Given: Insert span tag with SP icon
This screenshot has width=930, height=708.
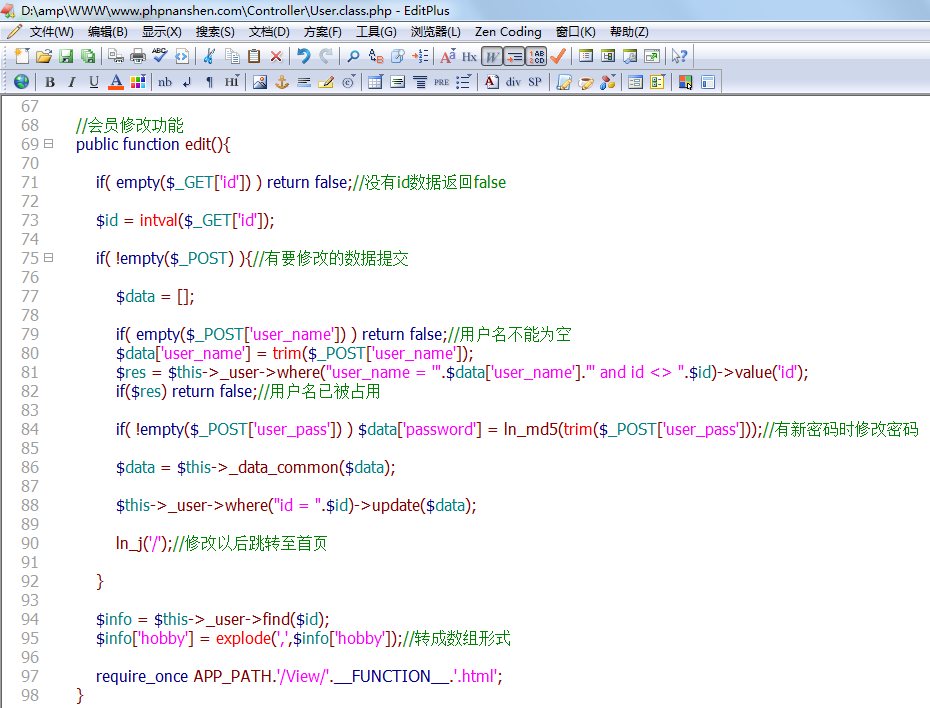Looking at the screenshot, I should (534, 82).
